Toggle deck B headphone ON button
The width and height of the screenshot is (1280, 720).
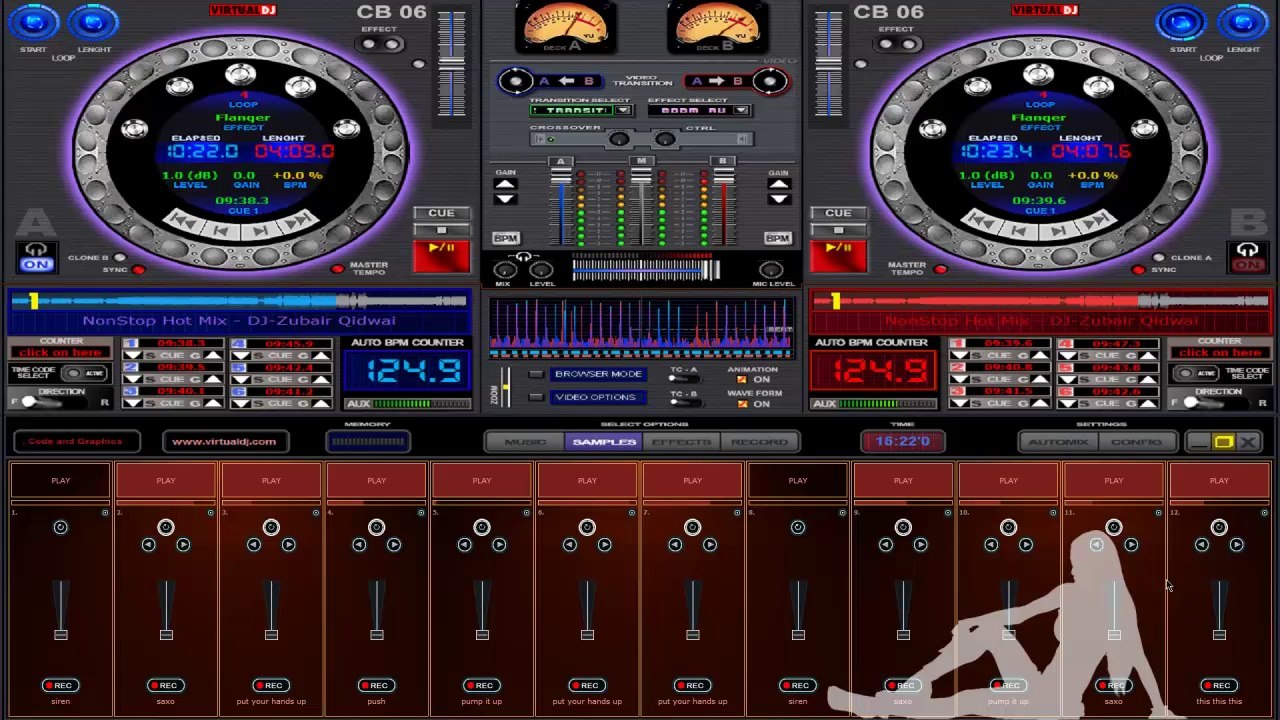pyautogui.click(x=1247, y=257)
